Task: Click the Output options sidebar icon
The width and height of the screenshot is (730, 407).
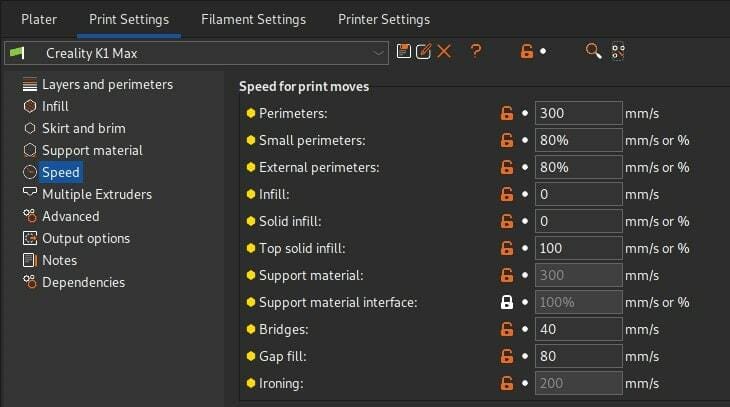Action: [30, 238]
